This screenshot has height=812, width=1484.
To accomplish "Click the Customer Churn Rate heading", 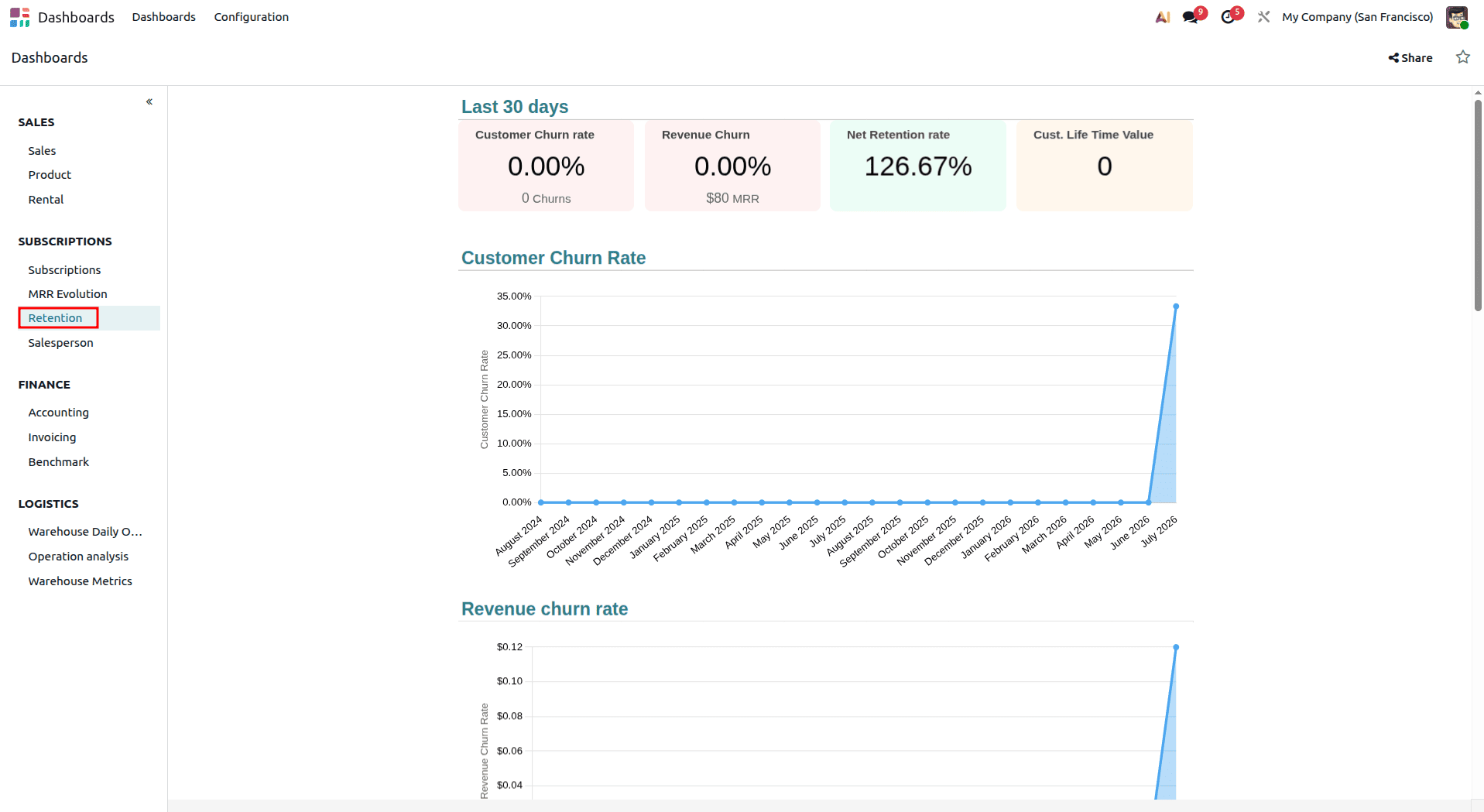I will pos(554,258).
